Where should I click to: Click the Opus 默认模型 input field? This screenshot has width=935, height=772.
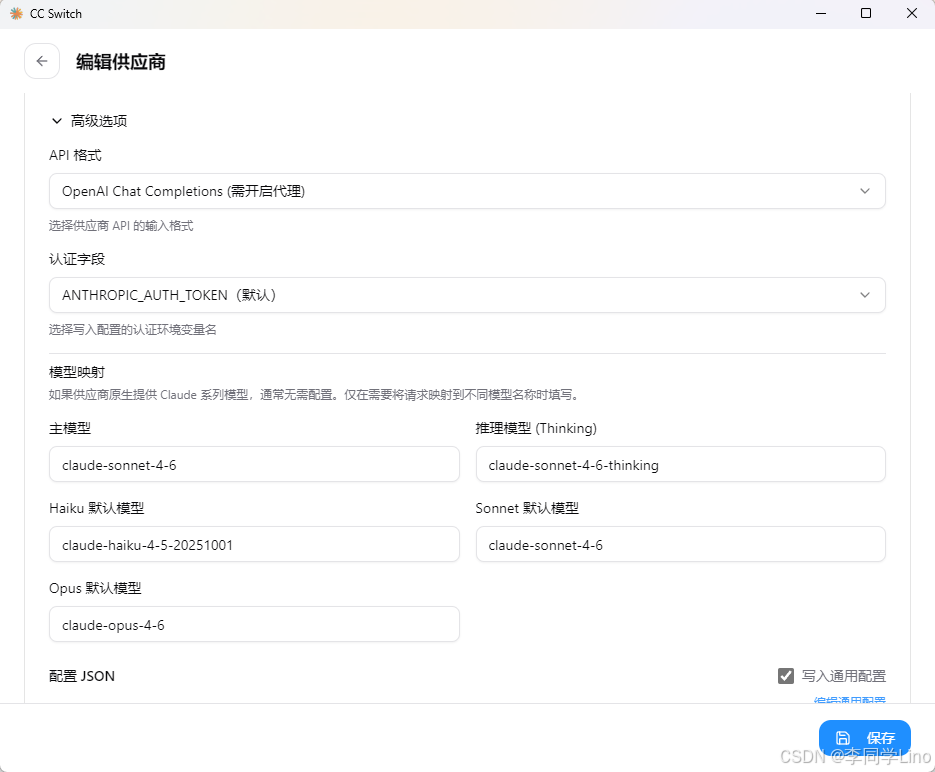tap(254, 624)
